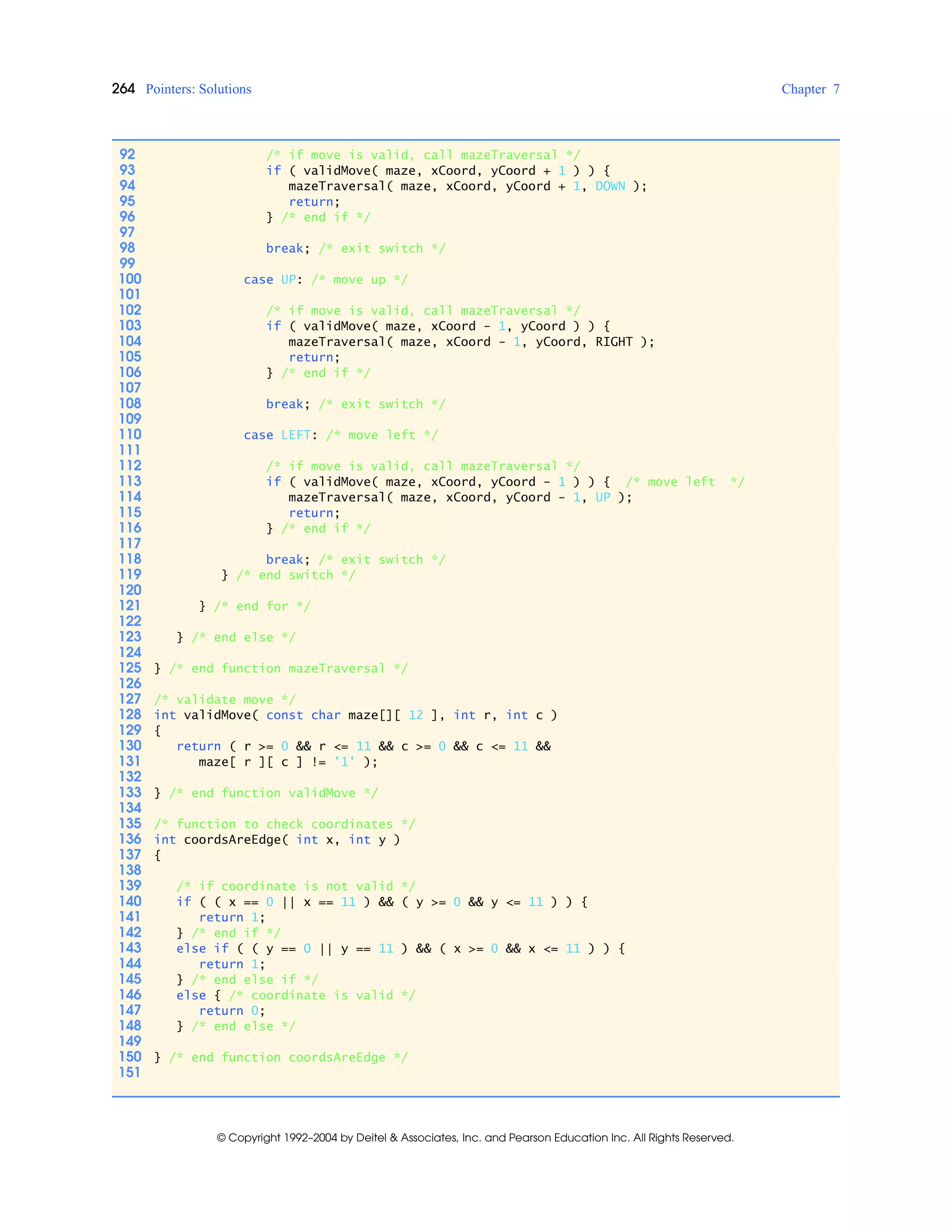The height and width of the screenshot is (1232, 952).
Task: Click the RIGHT argument on line 104
Action: [614, 342]
